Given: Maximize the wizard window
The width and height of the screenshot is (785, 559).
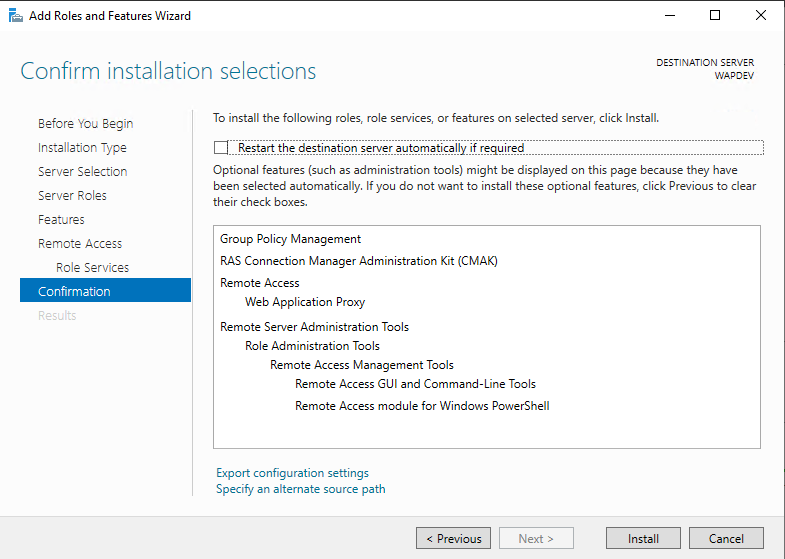Looking at the screenshot, I should tap(715, 16).
